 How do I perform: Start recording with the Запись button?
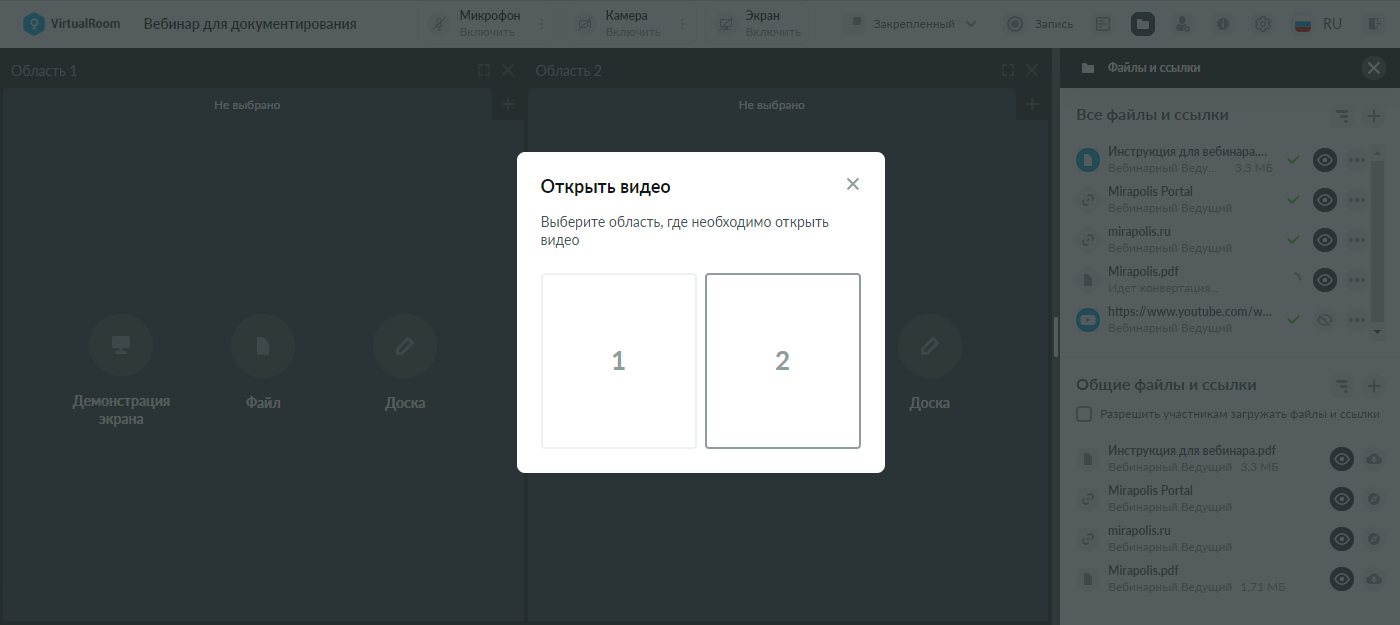(1040, 24)
